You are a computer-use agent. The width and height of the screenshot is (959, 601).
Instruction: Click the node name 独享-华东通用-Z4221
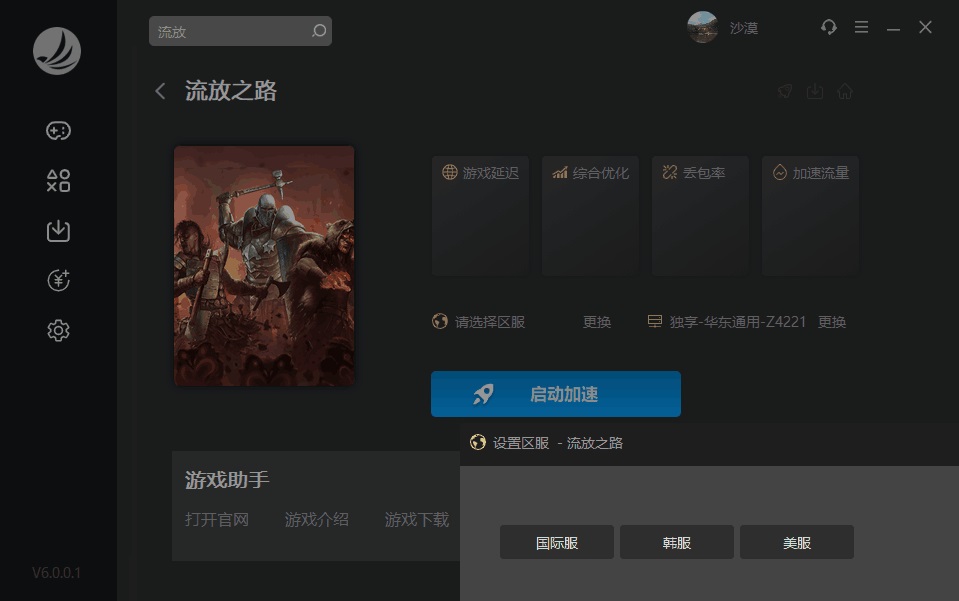(738, 322)
